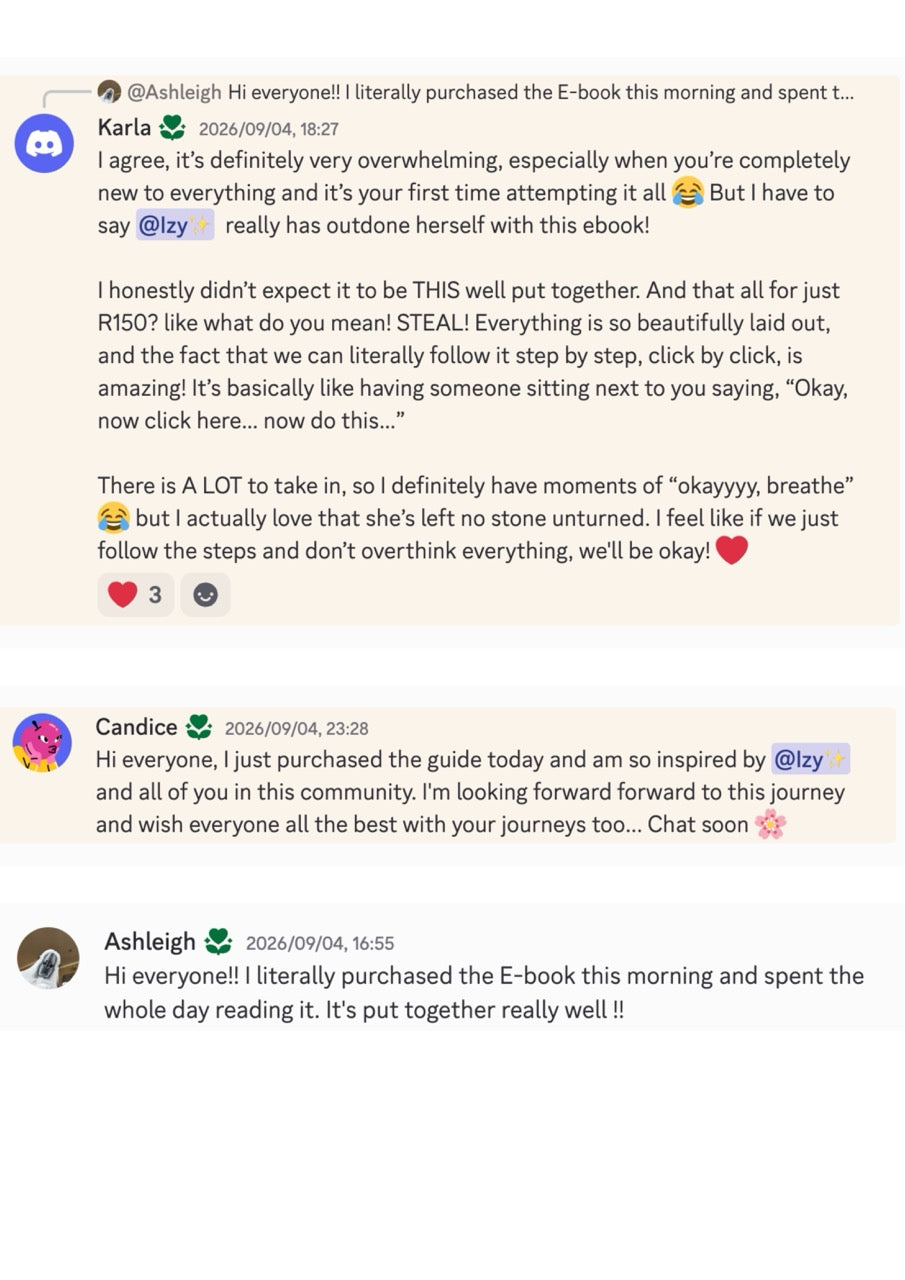
Task: Toggle the red heart reaction with count 3
Action: 136,595
